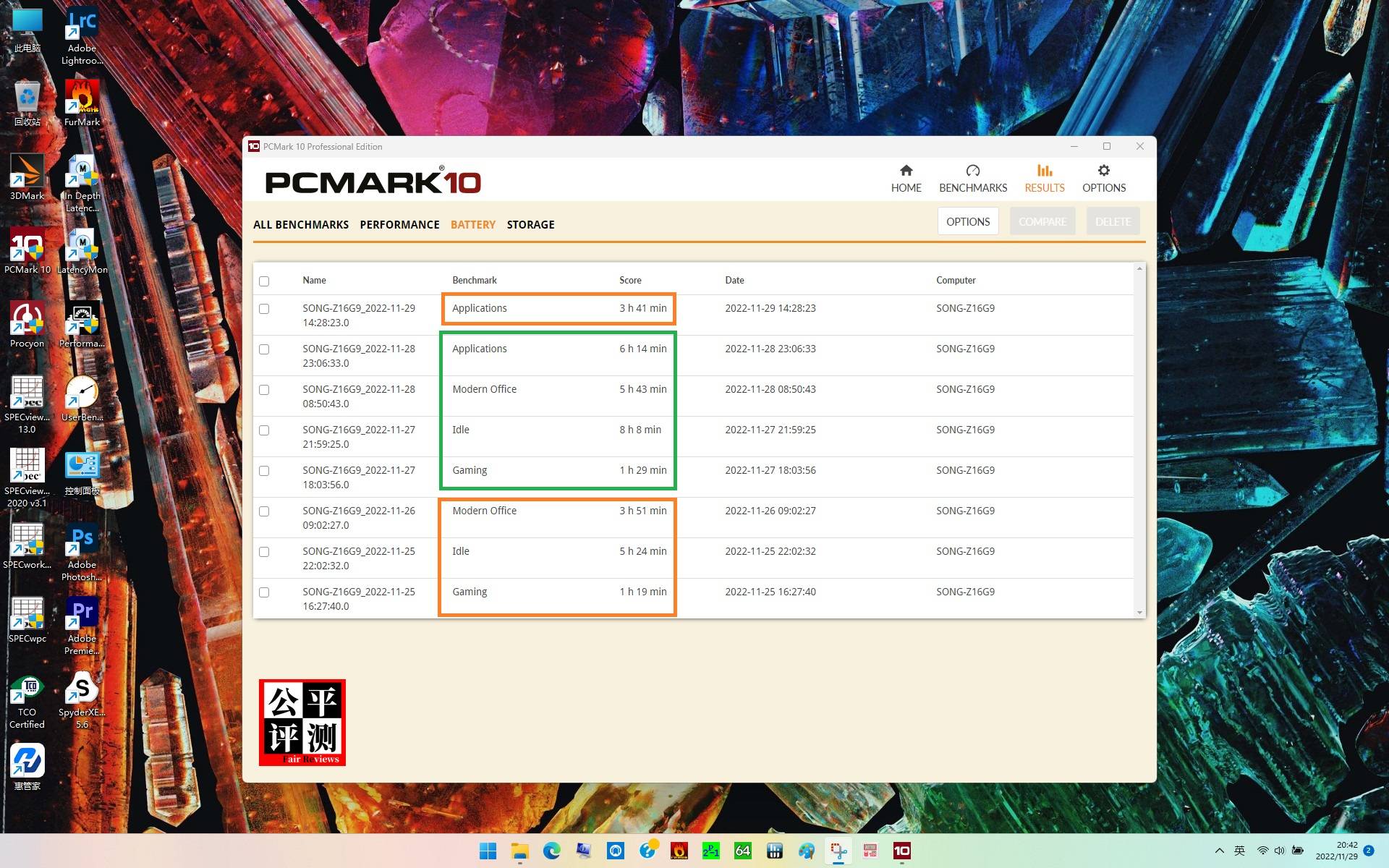Viewport: 1389px width, 868px height.
Task: Open the BENCHMARKS gauge icon
Action: [972, 171]
